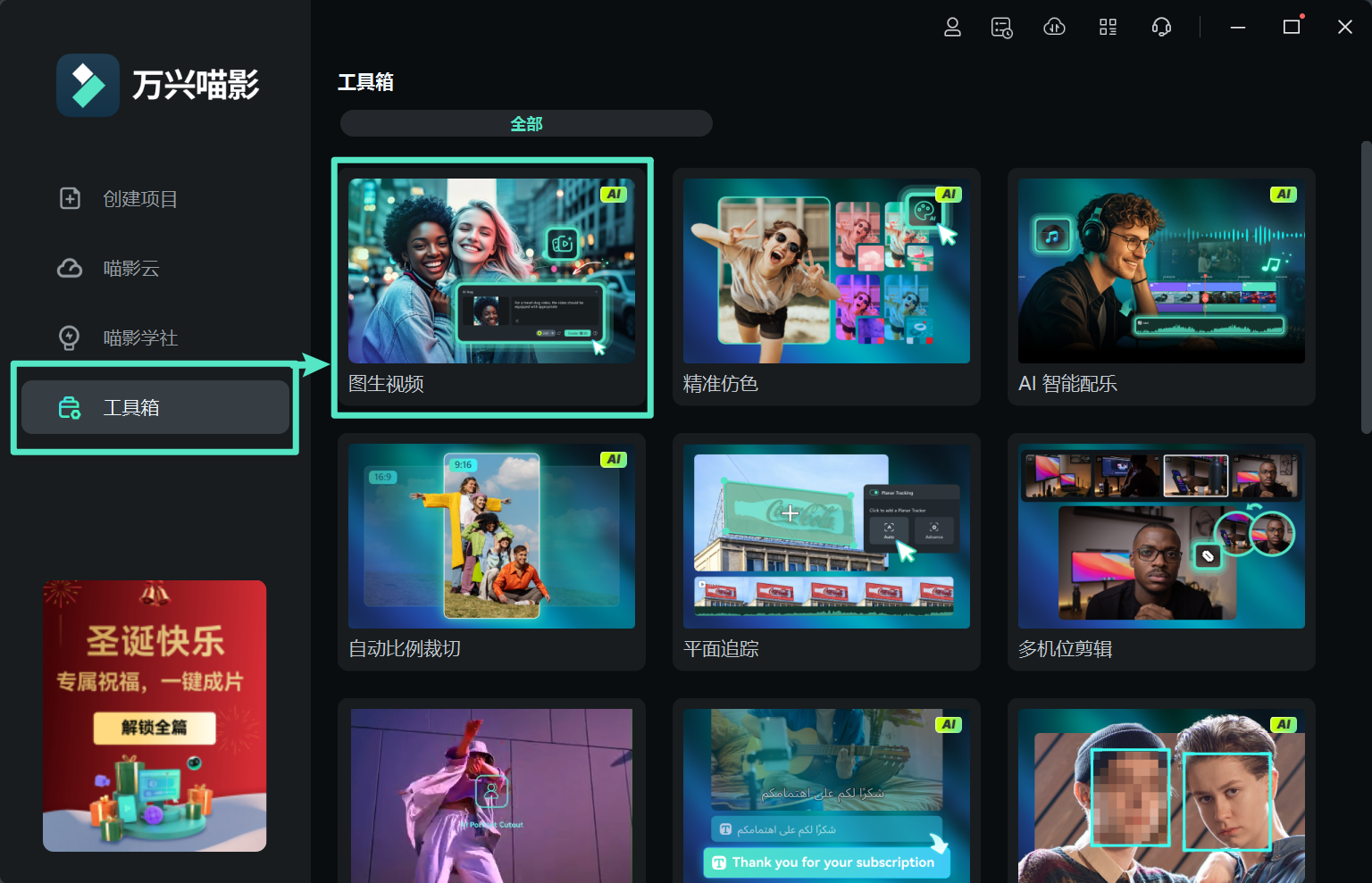The width and height of the screenshot is (1372, 883).
Task: Open the 自动比例裁切 tool card
Action: (x=491, y=552)
